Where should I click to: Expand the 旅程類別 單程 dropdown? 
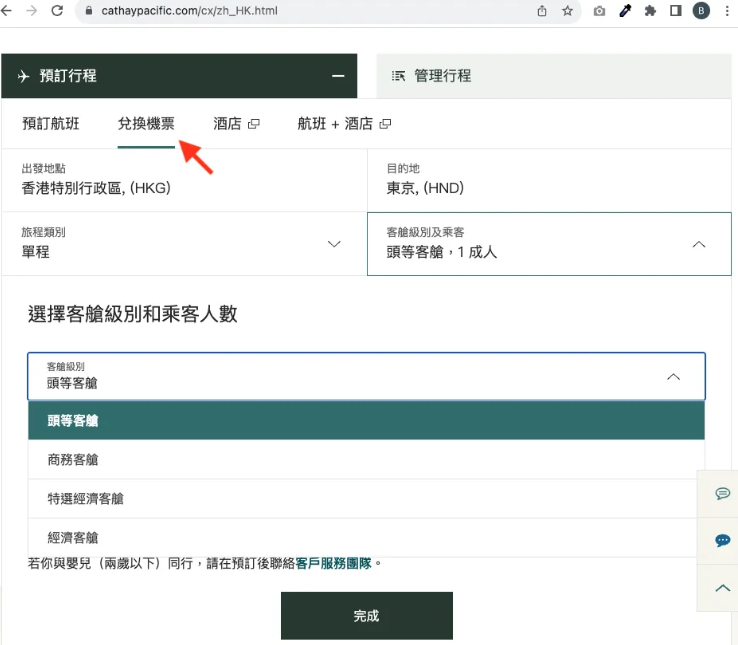(334, 244)
